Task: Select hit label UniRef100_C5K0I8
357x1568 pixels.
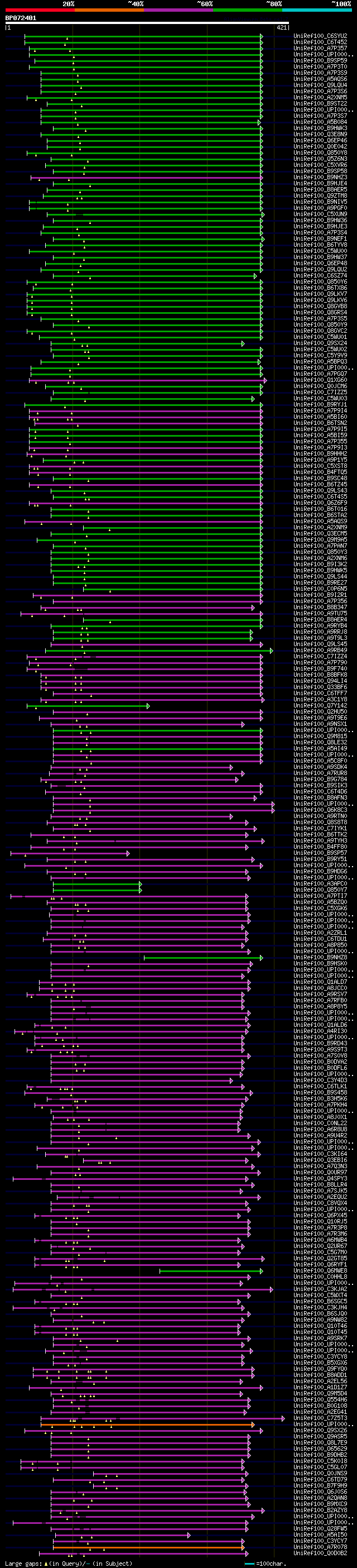Action: (x=321, y=1461)
